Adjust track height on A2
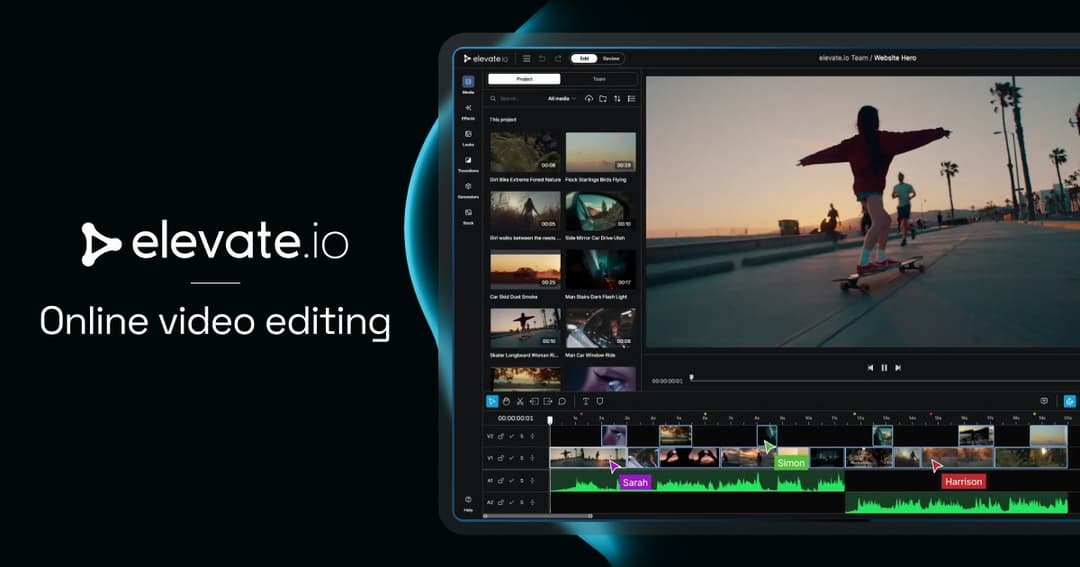Image resolution: width=1080 pixels, height=567 pixels. pos(532,502)
